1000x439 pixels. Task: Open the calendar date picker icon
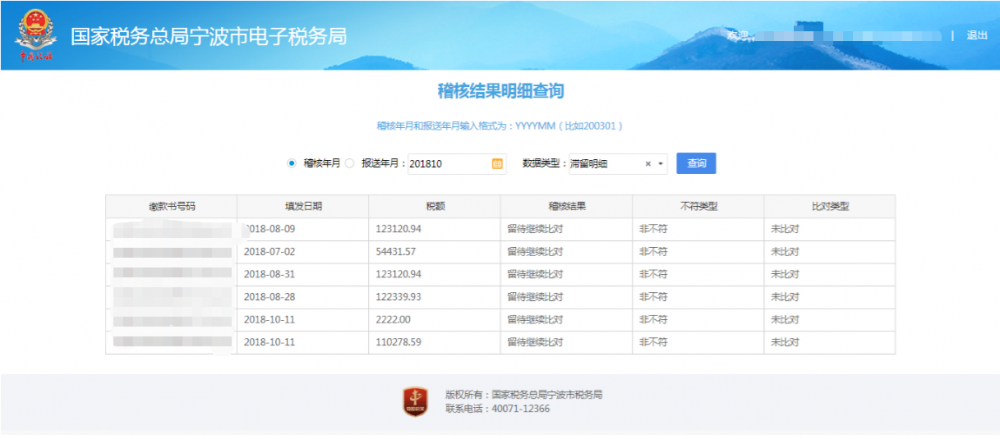[x=497, y=163]
